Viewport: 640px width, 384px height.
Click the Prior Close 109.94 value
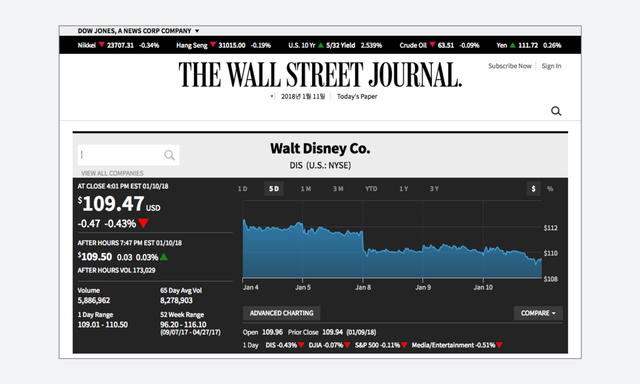coord(332,332)
